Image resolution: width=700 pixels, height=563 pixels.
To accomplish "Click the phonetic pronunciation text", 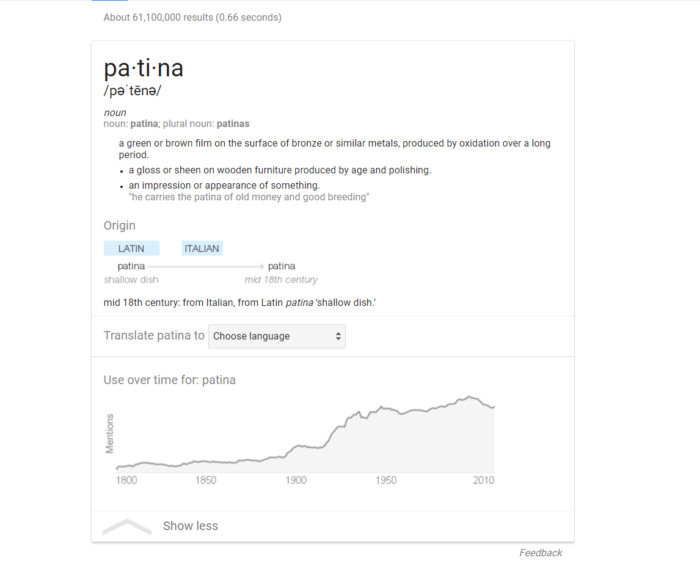I will (x=132, y=91).
